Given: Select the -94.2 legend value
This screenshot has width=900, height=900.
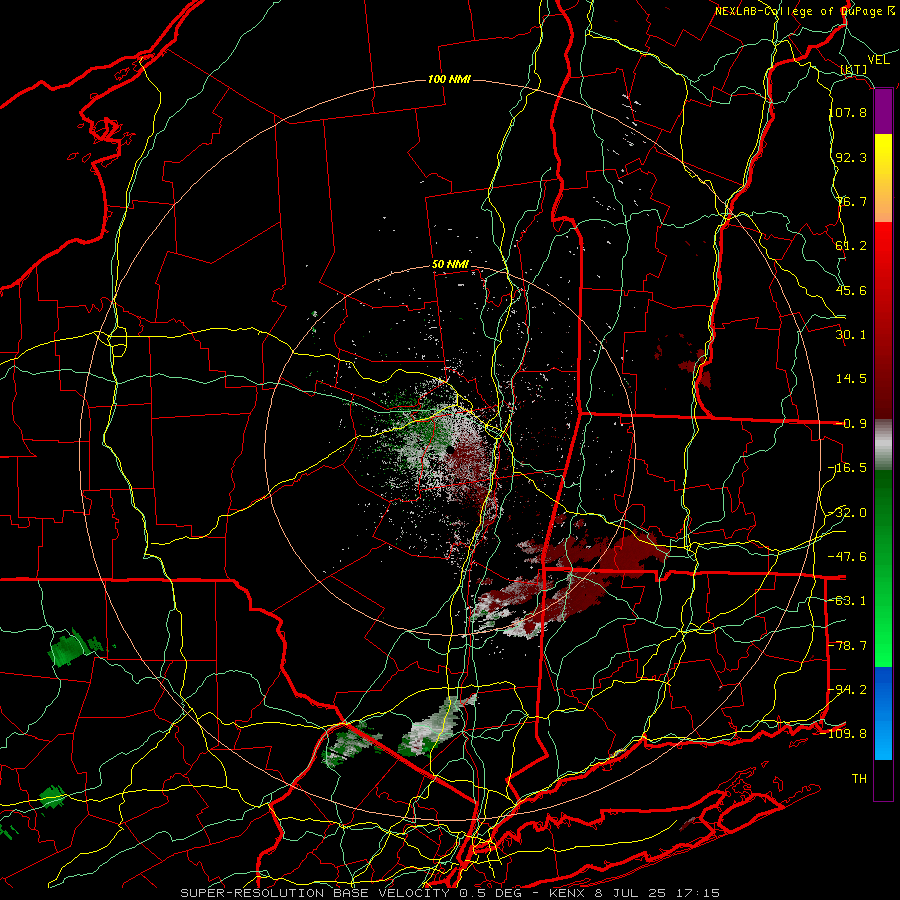Looking at the screenshot, I should tap(848, 690).
